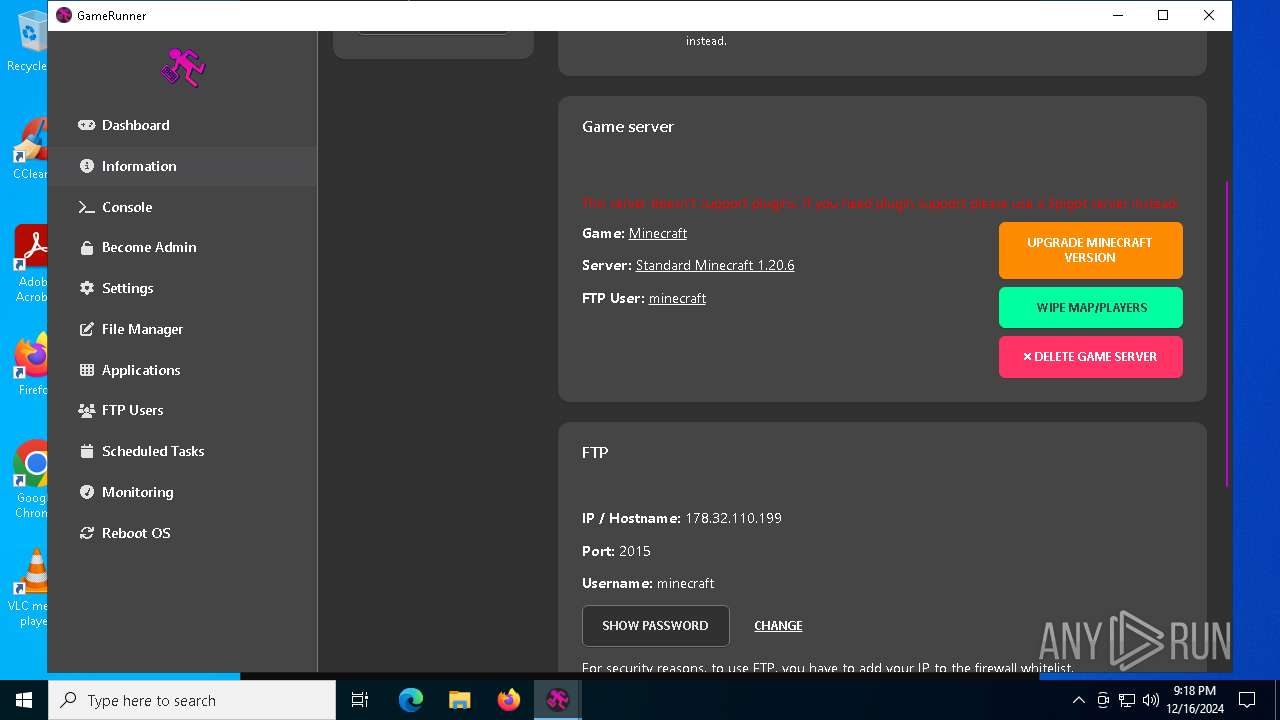Click the Information circle icon
The height and width of the screenshot is (720, 1280).
86,166
